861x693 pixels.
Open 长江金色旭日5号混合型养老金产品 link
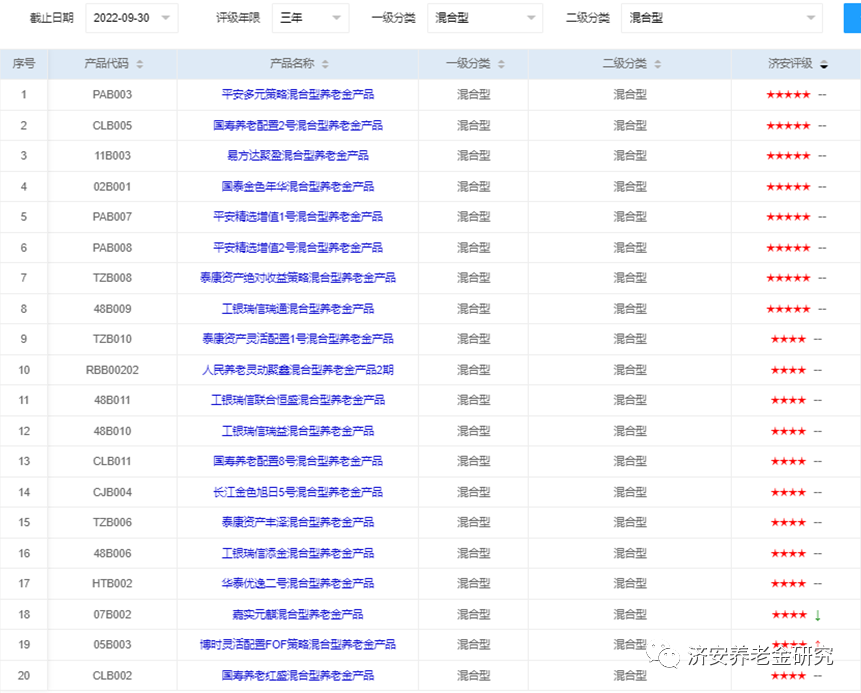point(298,492)
